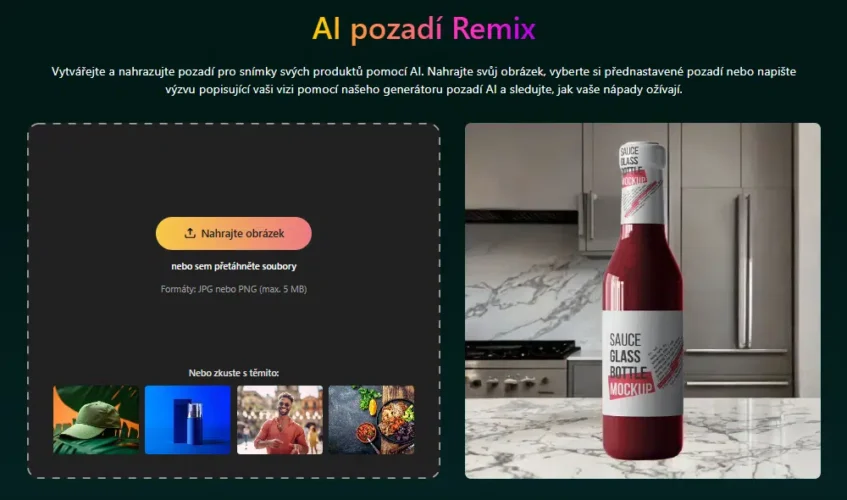Screen dimensions: 847x500
Task: Select the food dishes sample thumbnail
Action: pyautogui.click(x=372, y=420)
